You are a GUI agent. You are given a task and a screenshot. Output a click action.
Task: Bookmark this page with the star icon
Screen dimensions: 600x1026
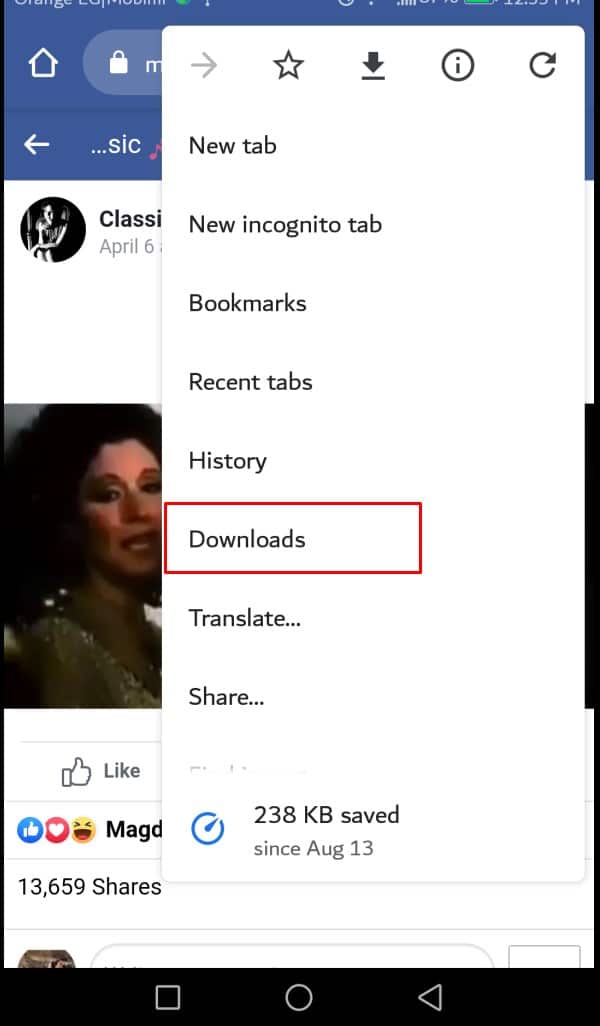click(x=288, y=65)
